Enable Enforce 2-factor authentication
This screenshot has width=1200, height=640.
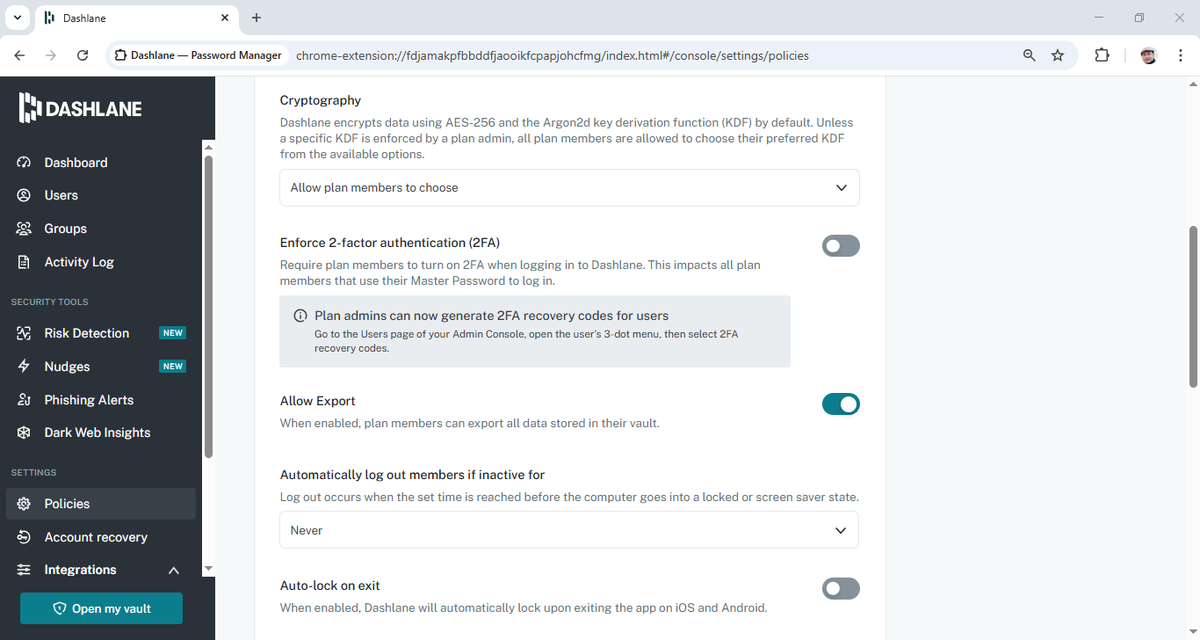click(840, 245)
